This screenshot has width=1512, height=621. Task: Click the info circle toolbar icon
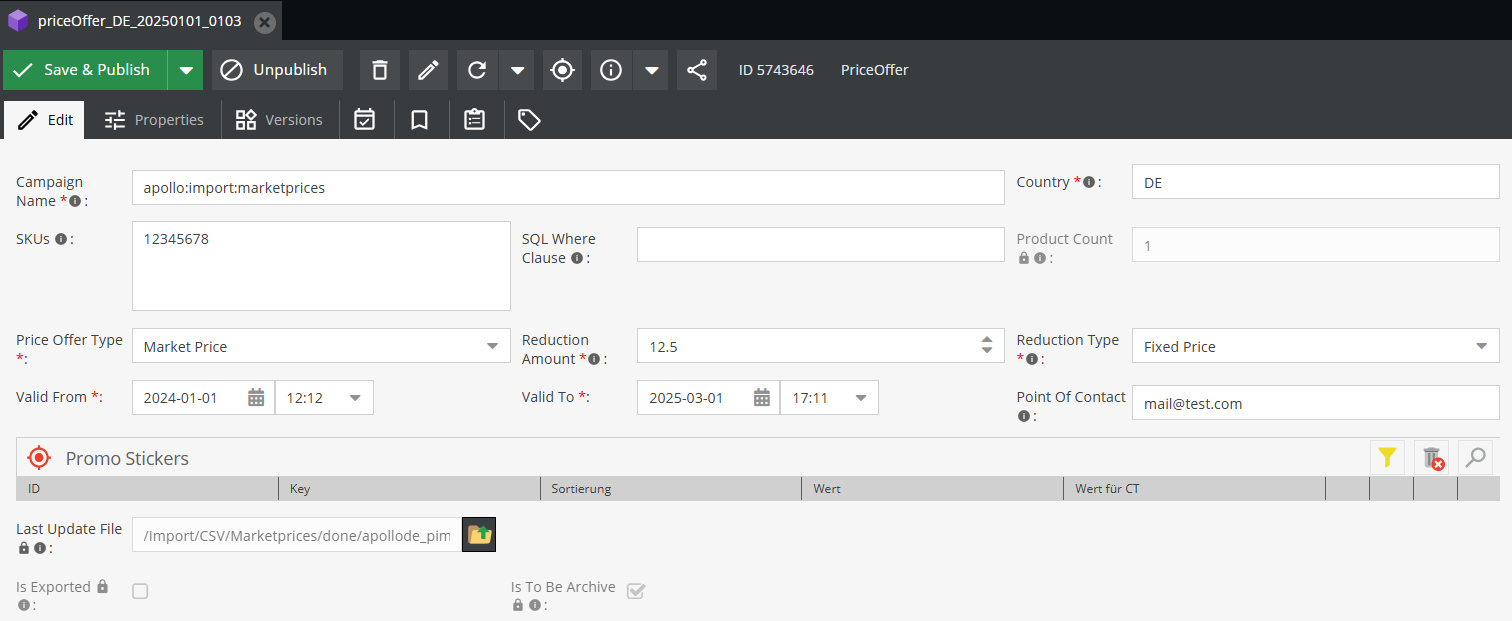pyautogui.click(x=611, y=70)
